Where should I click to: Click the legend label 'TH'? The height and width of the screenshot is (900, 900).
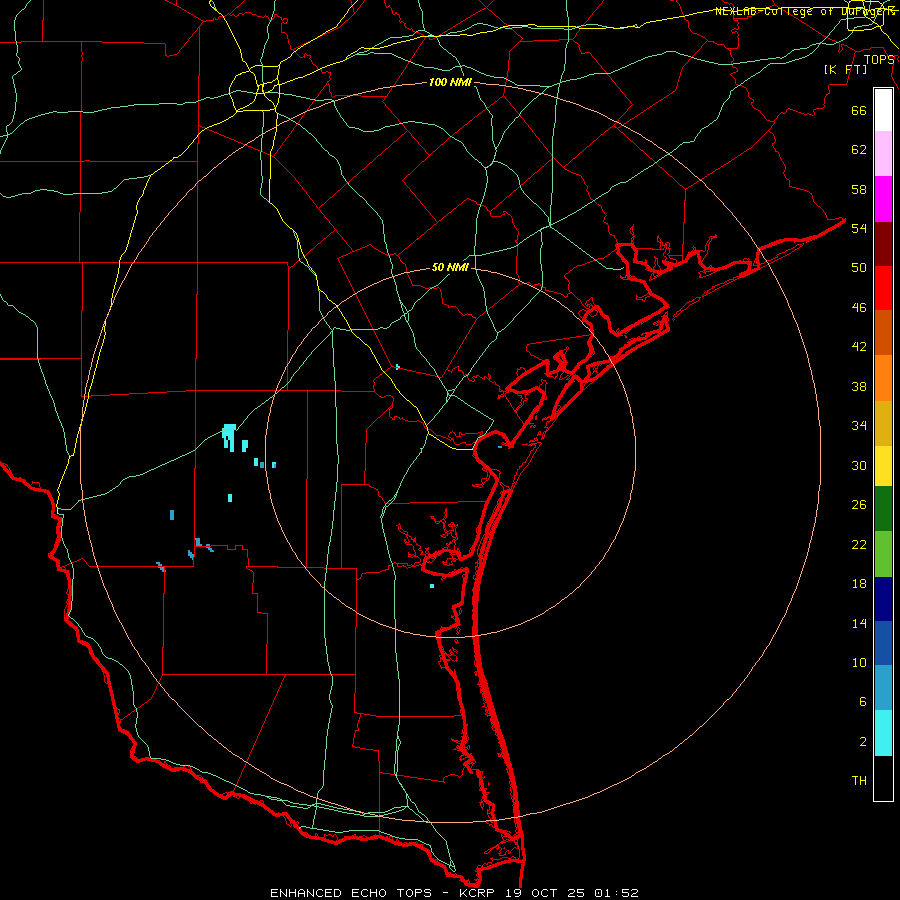pyautogui.click(x=859, y=781)
